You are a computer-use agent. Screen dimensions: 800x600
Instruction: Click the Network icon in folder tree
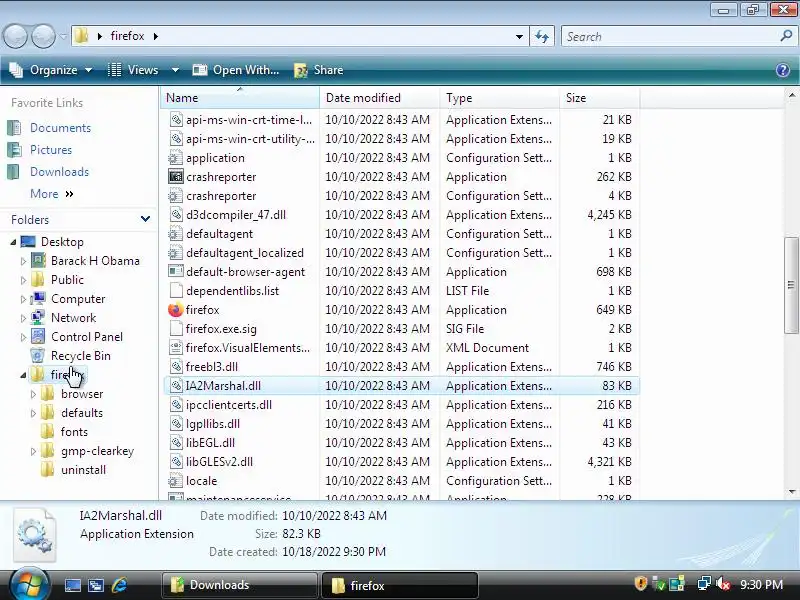pyautogui.click(x=38, y=318)
